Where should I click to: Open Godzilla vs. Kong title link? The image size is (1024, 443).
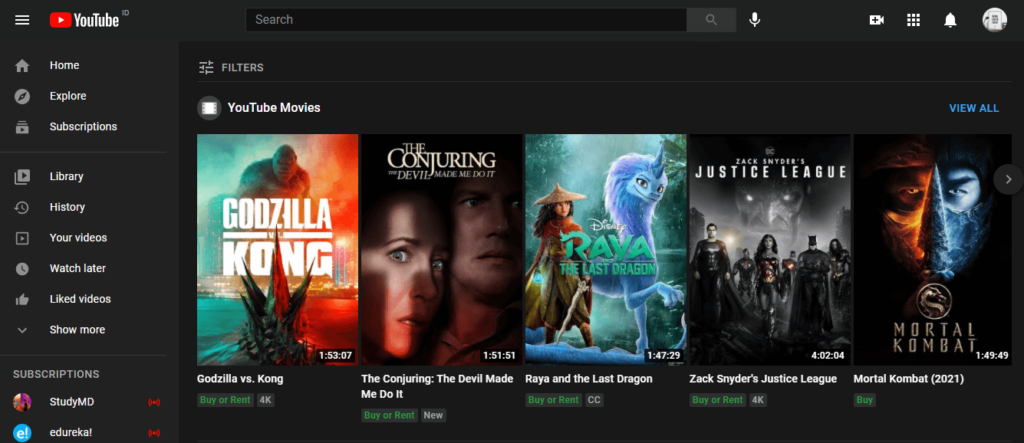click(240, 379)
